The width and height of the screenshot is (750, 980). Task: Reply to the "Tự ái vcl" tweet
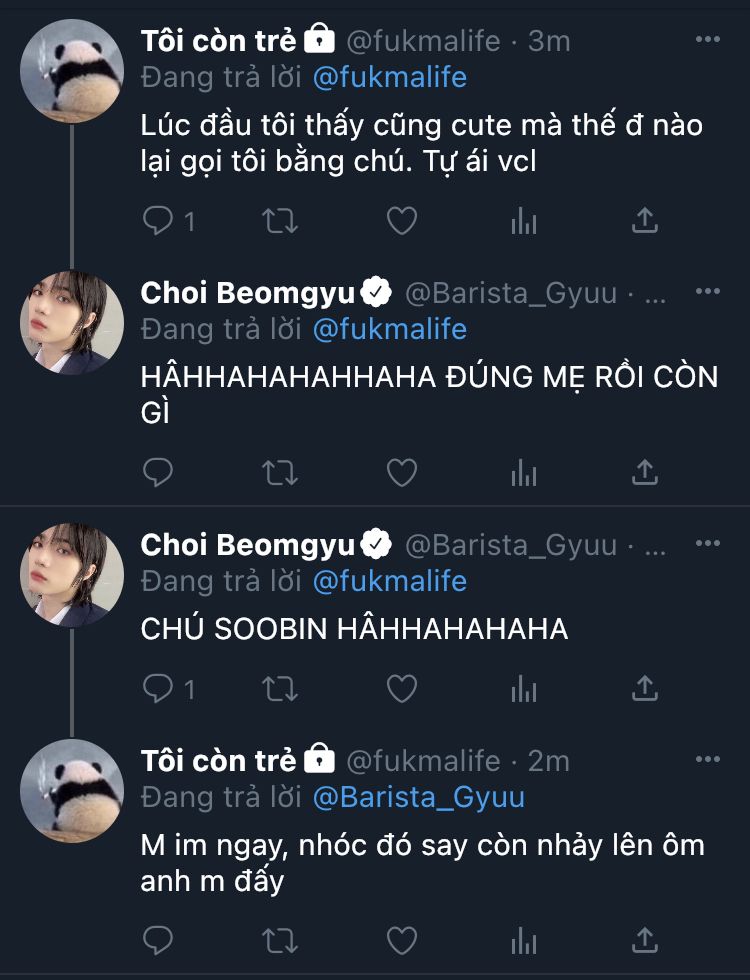[158, 221]
